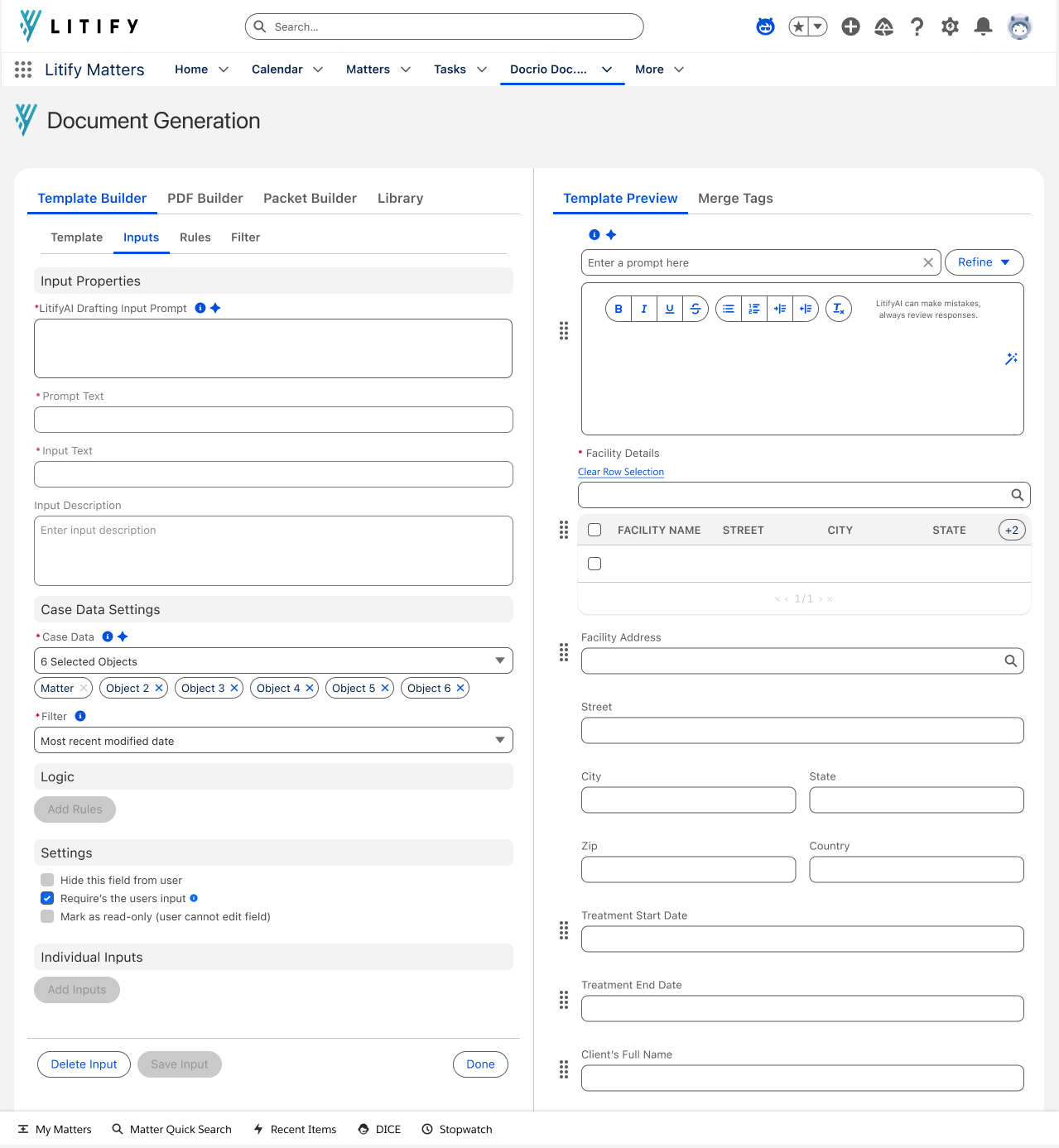The width and height of the screenshot is (1059, 1148).
Task: Insert a bulleted list
Action: click(x=729, y=309)
